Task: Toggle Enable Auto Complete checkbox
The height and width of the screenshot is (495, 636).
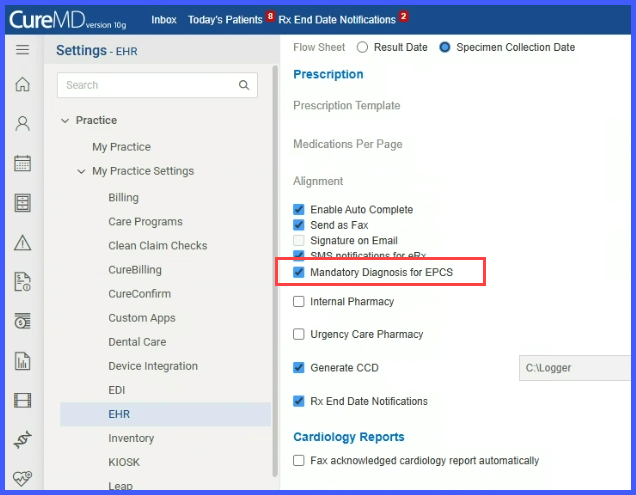Action: point(299,209)
